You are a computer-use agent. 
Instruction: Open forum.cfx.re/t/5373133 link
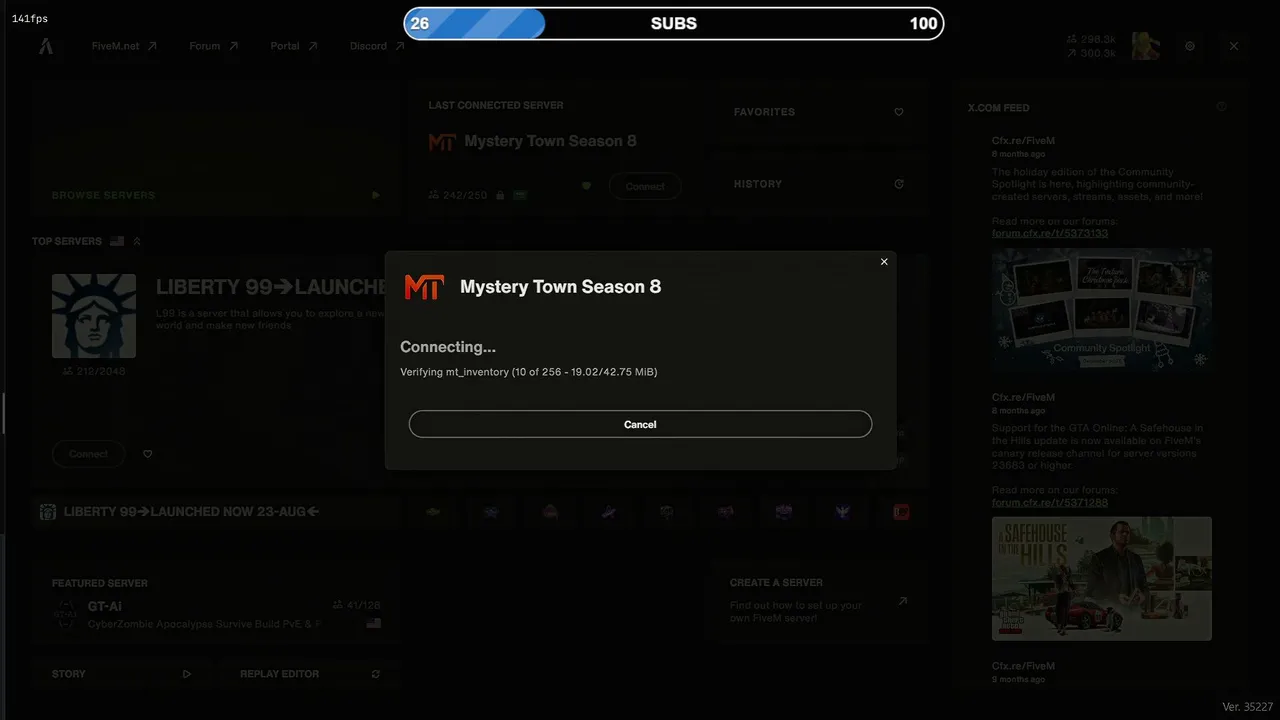click(x=1050, y=233)
